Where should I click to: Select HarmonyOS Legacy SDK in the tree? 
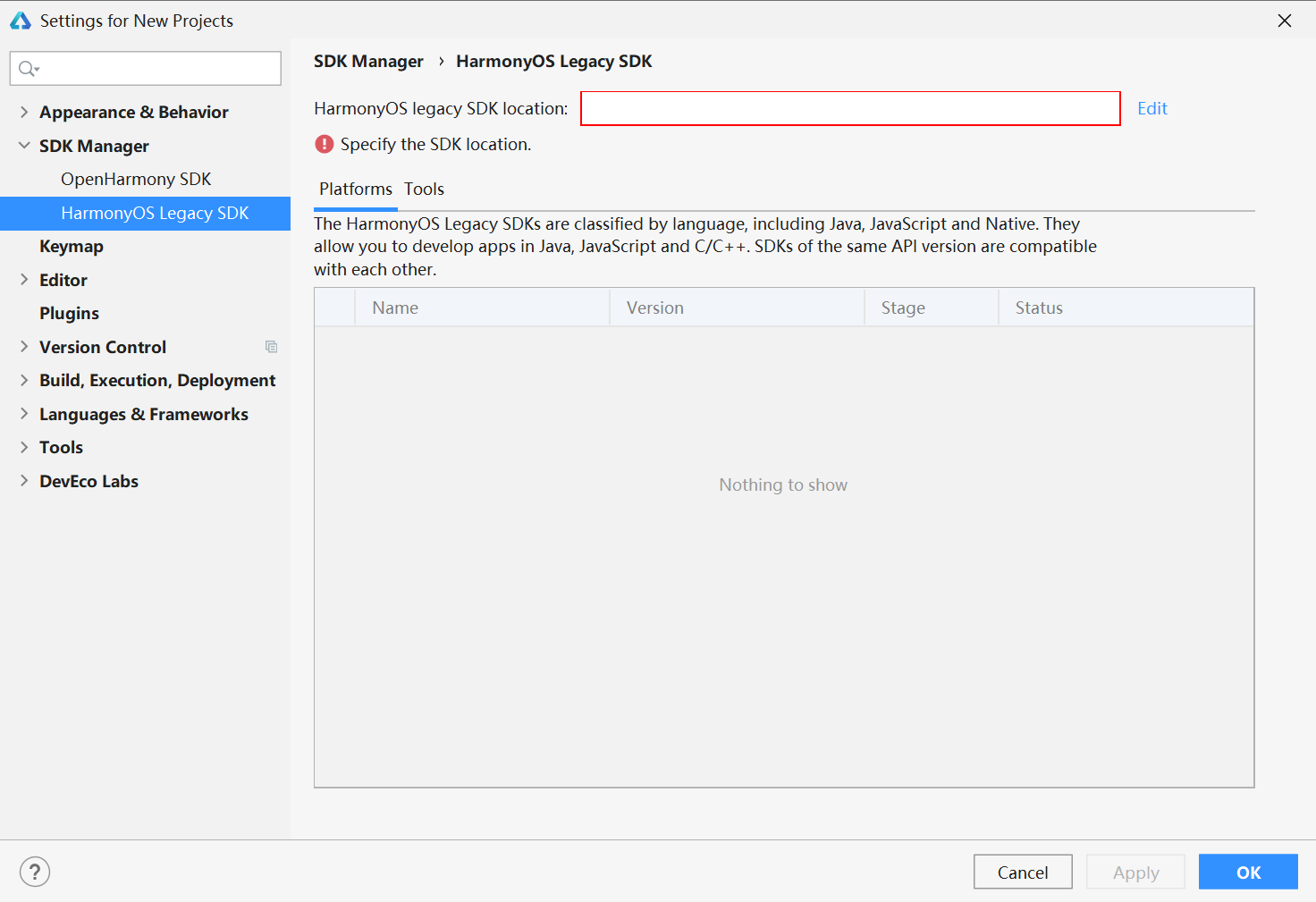(145, 214)
